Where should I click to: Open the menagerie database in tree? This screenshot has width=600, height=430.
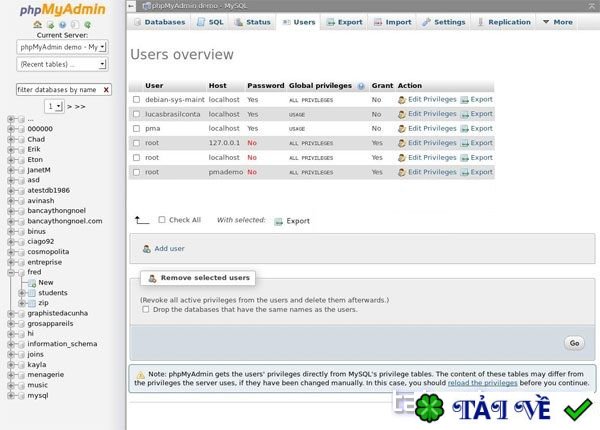(x=46, y=375)
